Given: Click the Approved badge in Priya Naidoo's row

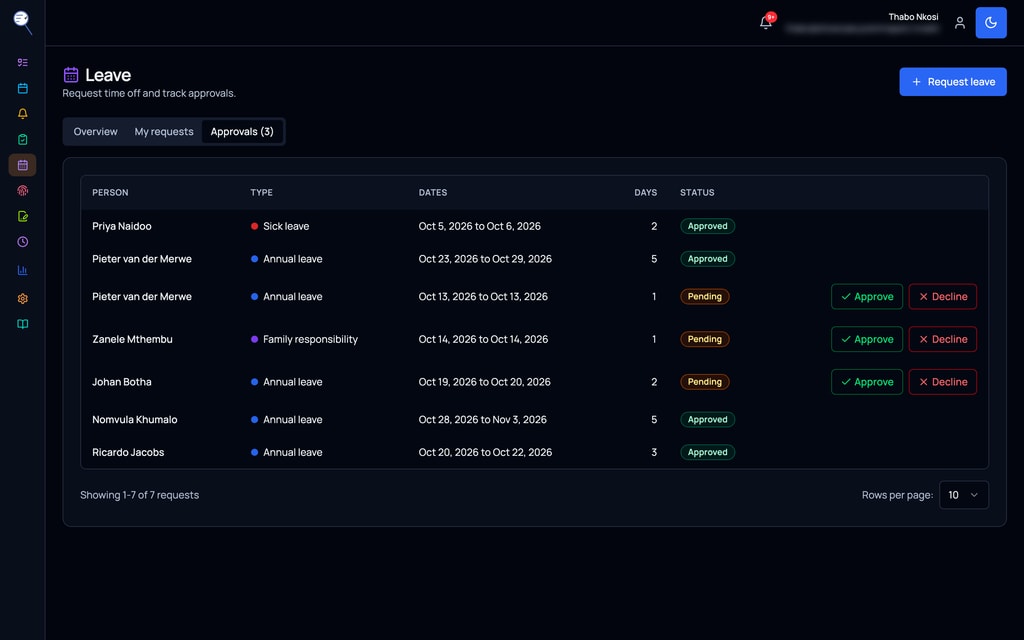Looking at the screenshot, I should tap(707, 226).
